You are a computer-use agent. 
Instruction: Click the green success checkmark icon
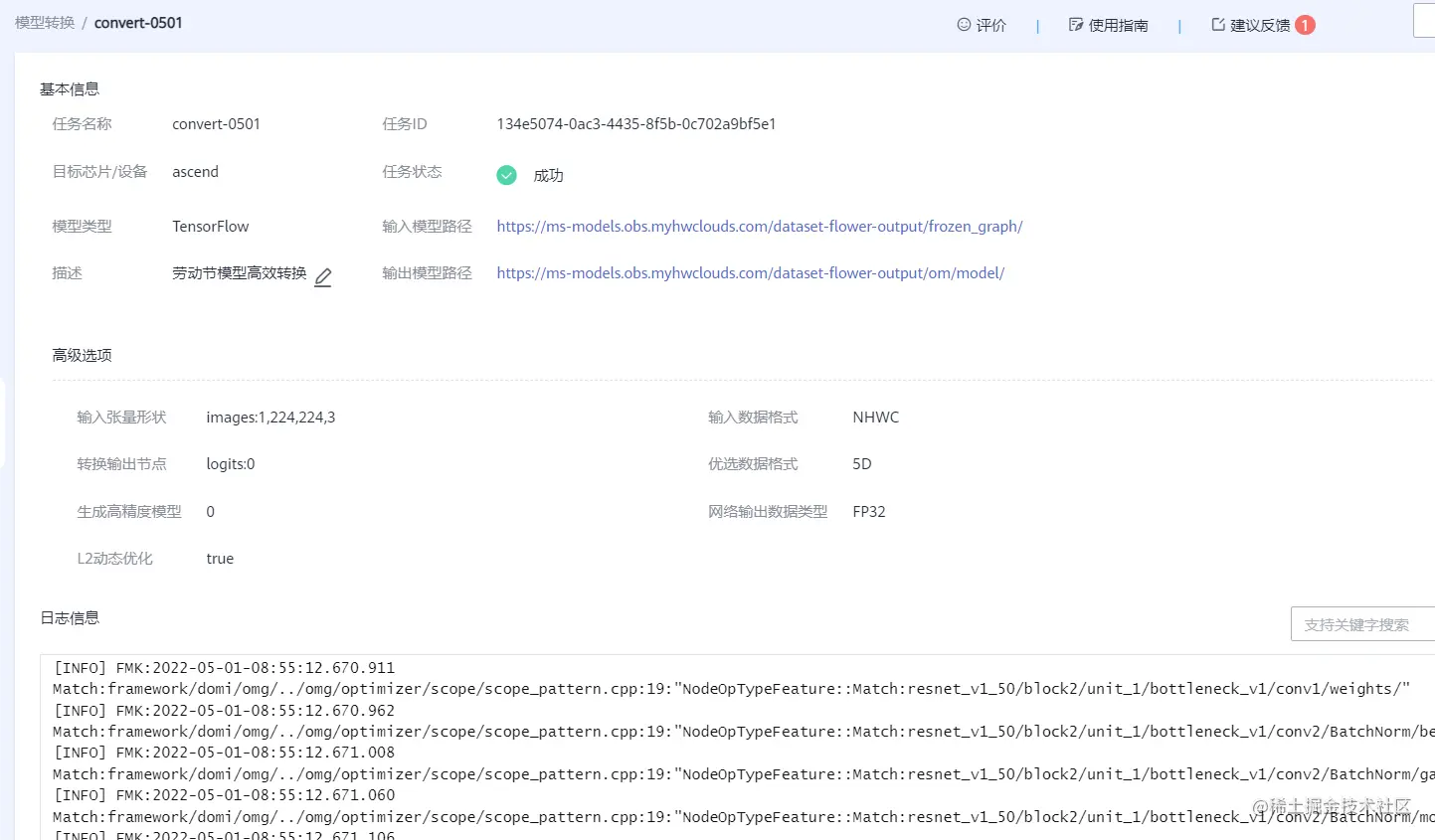coord(506,175)
